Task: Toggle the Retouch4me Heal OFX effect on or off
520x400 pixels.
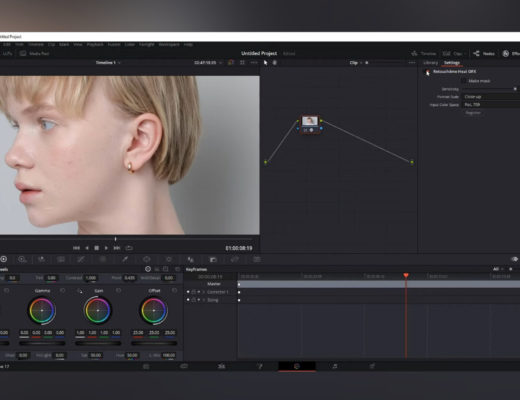Action: pos(427,72)
